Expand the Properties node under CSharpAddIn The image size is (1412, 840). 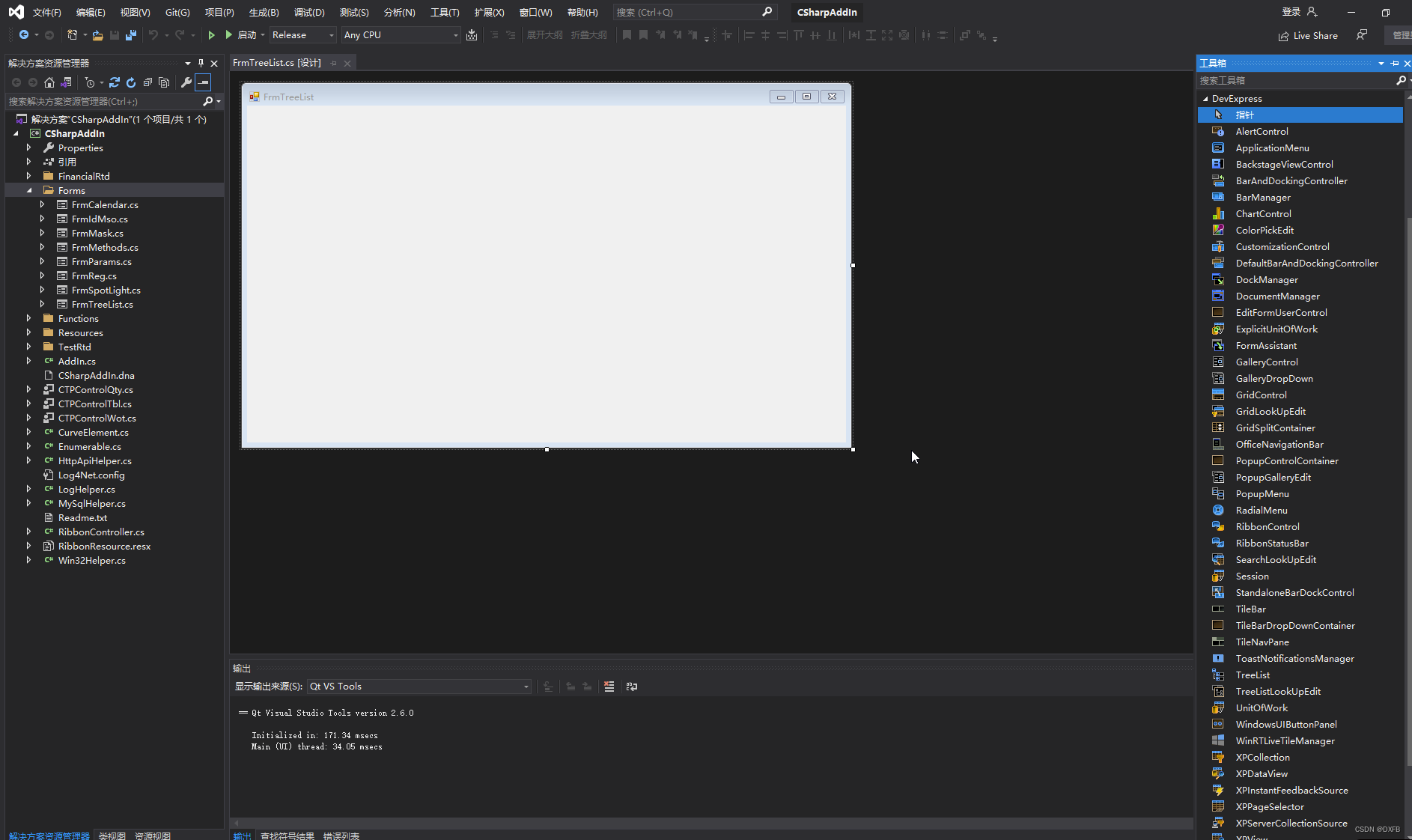pos(28,147)
